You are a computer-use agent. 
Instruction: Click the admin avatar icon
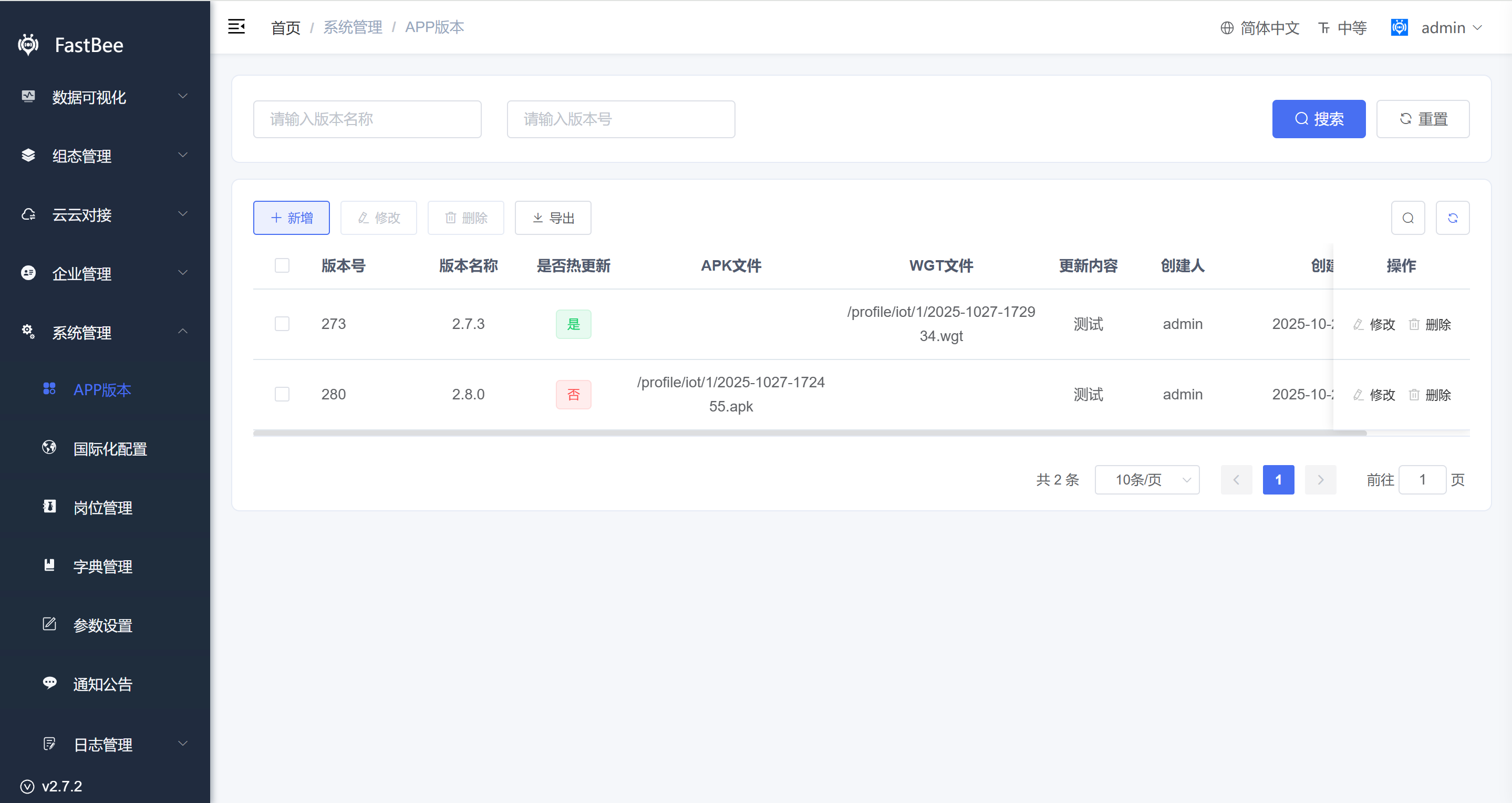point(1399,27)
